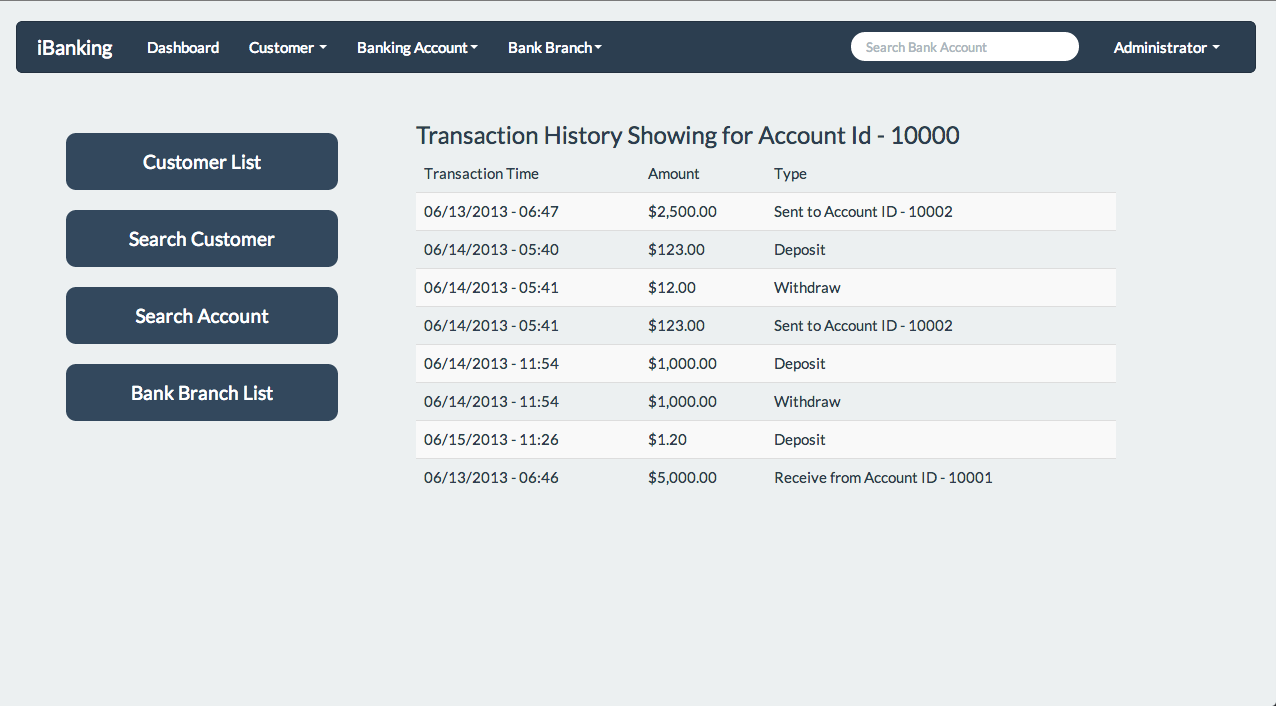Click the $1.20 Deposit entry

click(766, 439)
